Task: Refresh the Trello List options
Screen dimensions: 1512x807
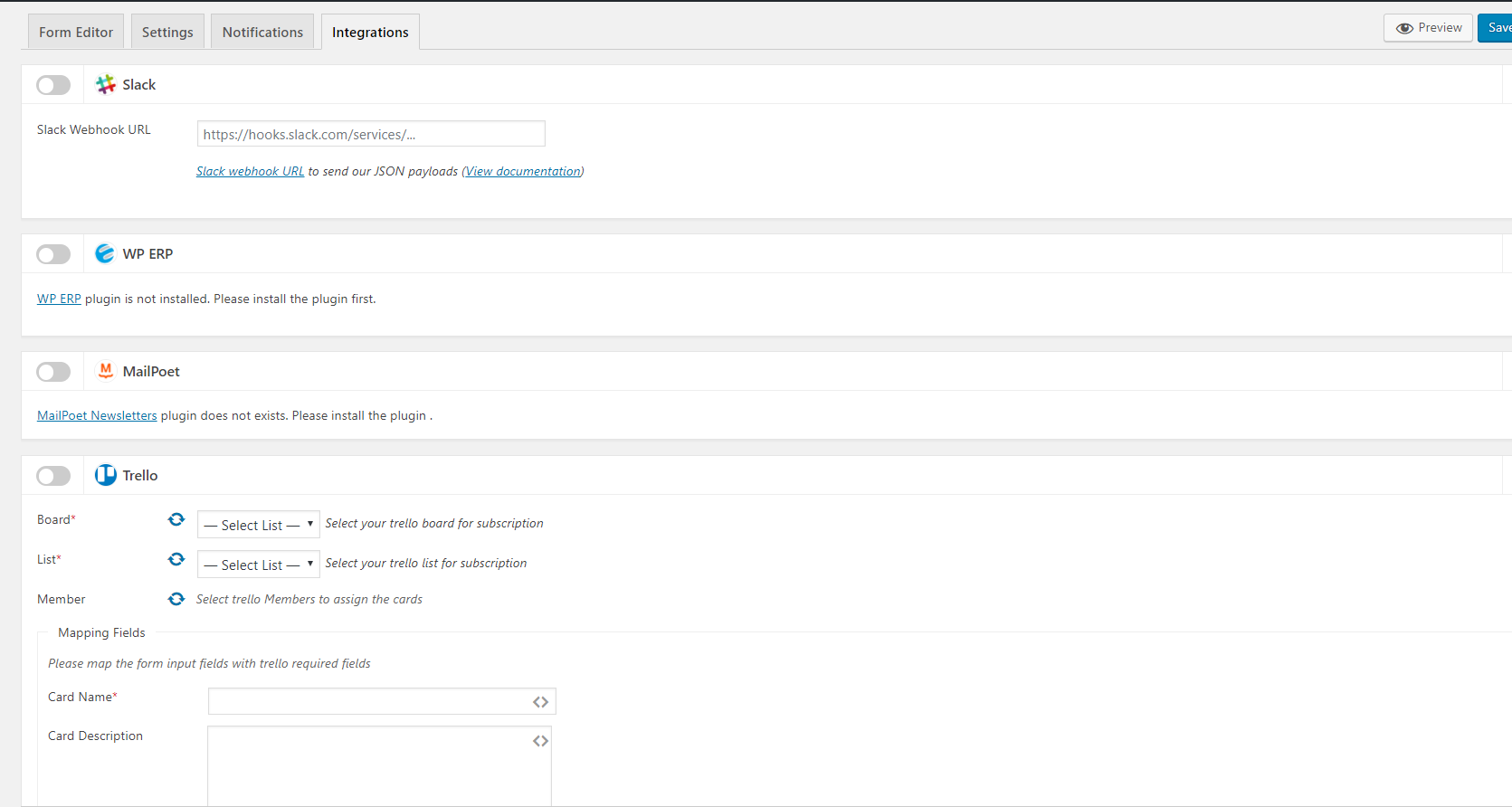Action: (x=176, y=559)
